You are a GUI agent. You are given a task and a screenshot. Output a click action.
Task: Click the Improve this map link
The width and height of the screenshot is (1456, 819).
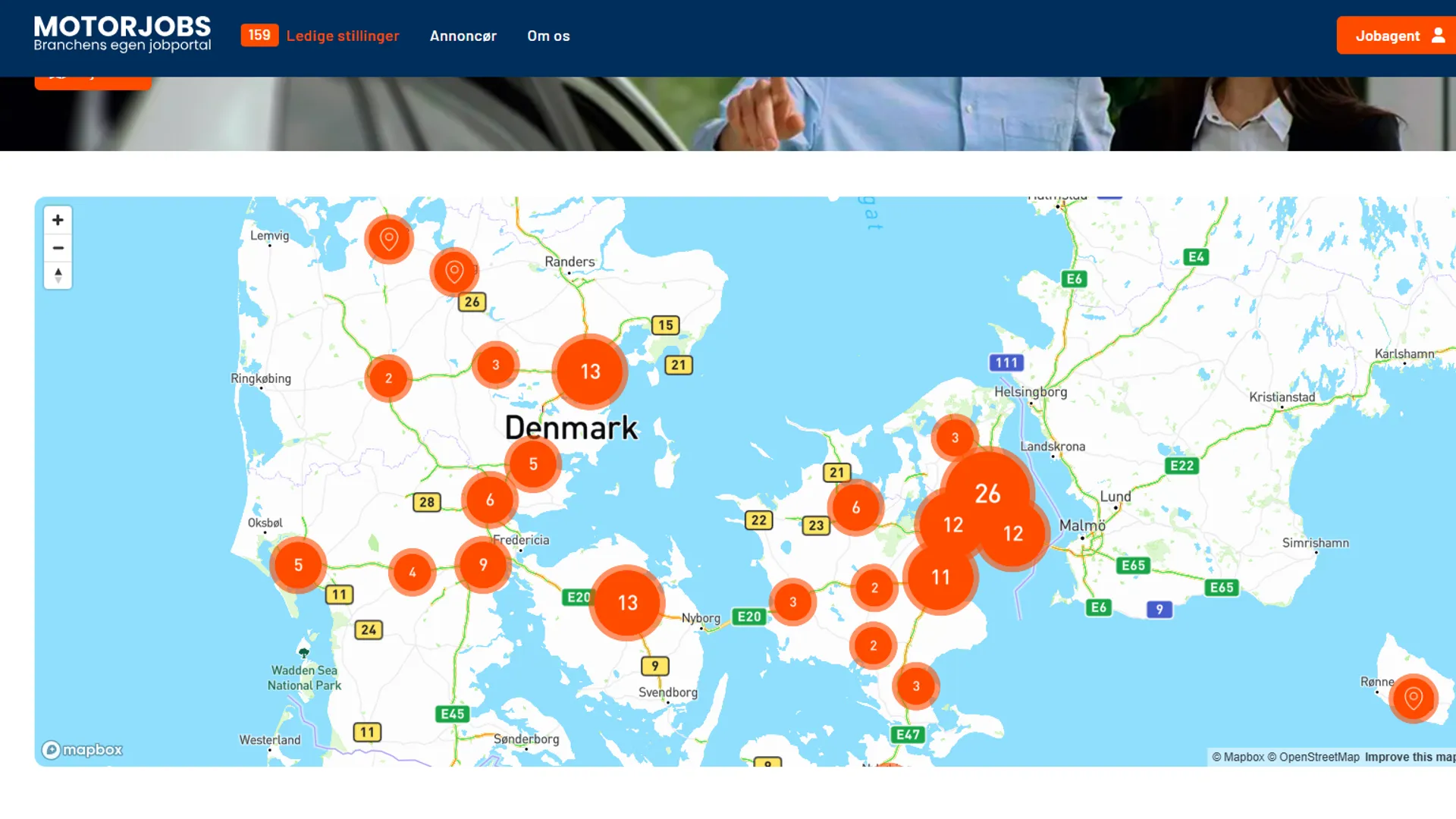(x=1407, y=756)
